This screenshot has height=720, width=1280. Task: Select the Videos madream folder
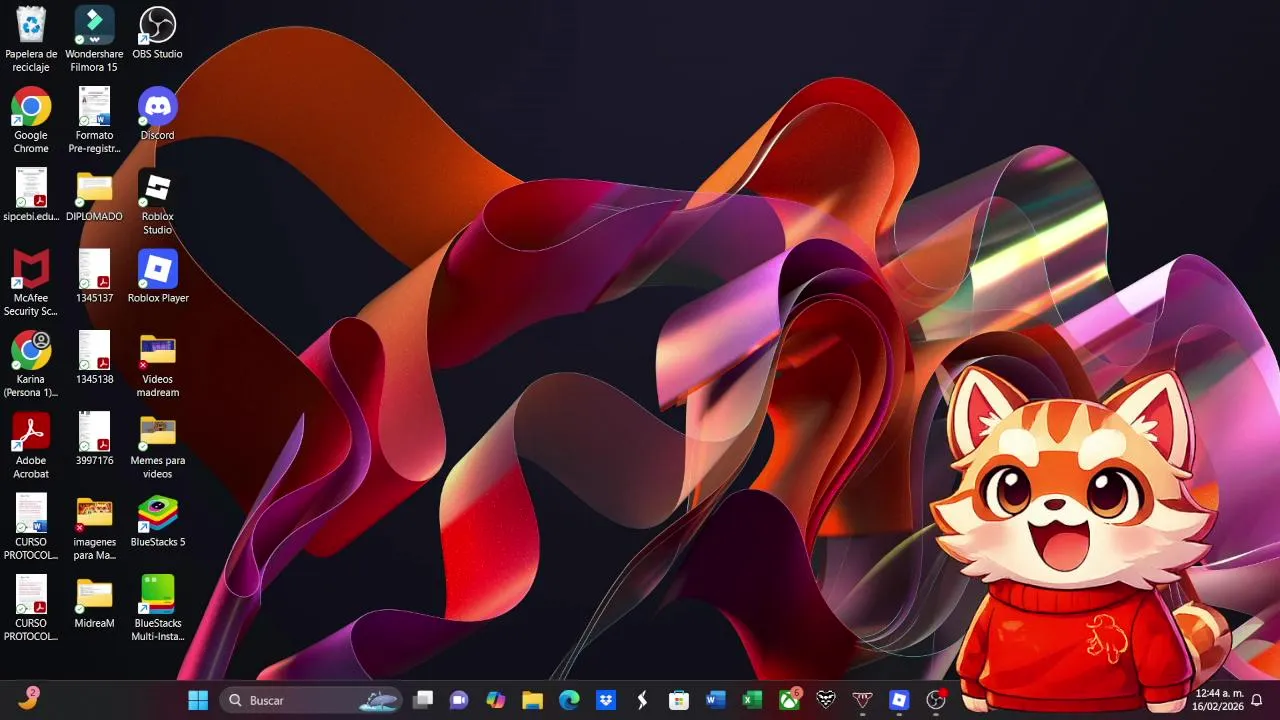point(157,365)
